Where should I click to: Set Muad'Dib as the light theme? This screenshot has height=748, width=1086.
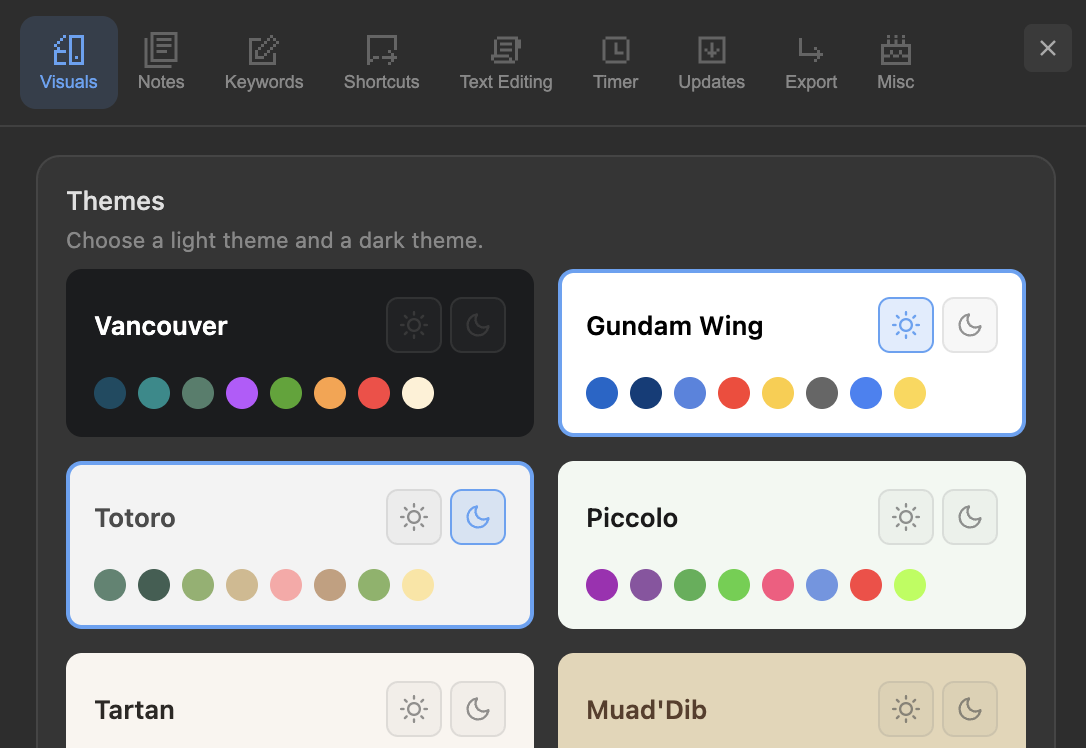pyautogui.click(x=906, y=709)
